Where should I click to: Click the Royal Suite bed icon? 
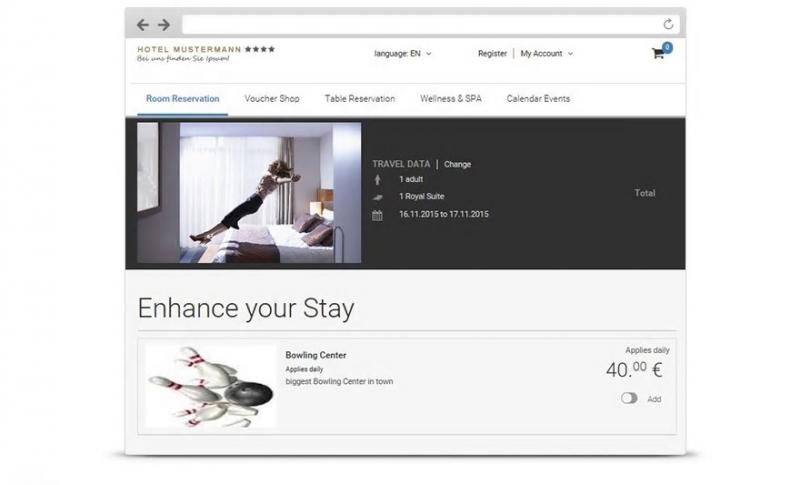coord(378,197)
